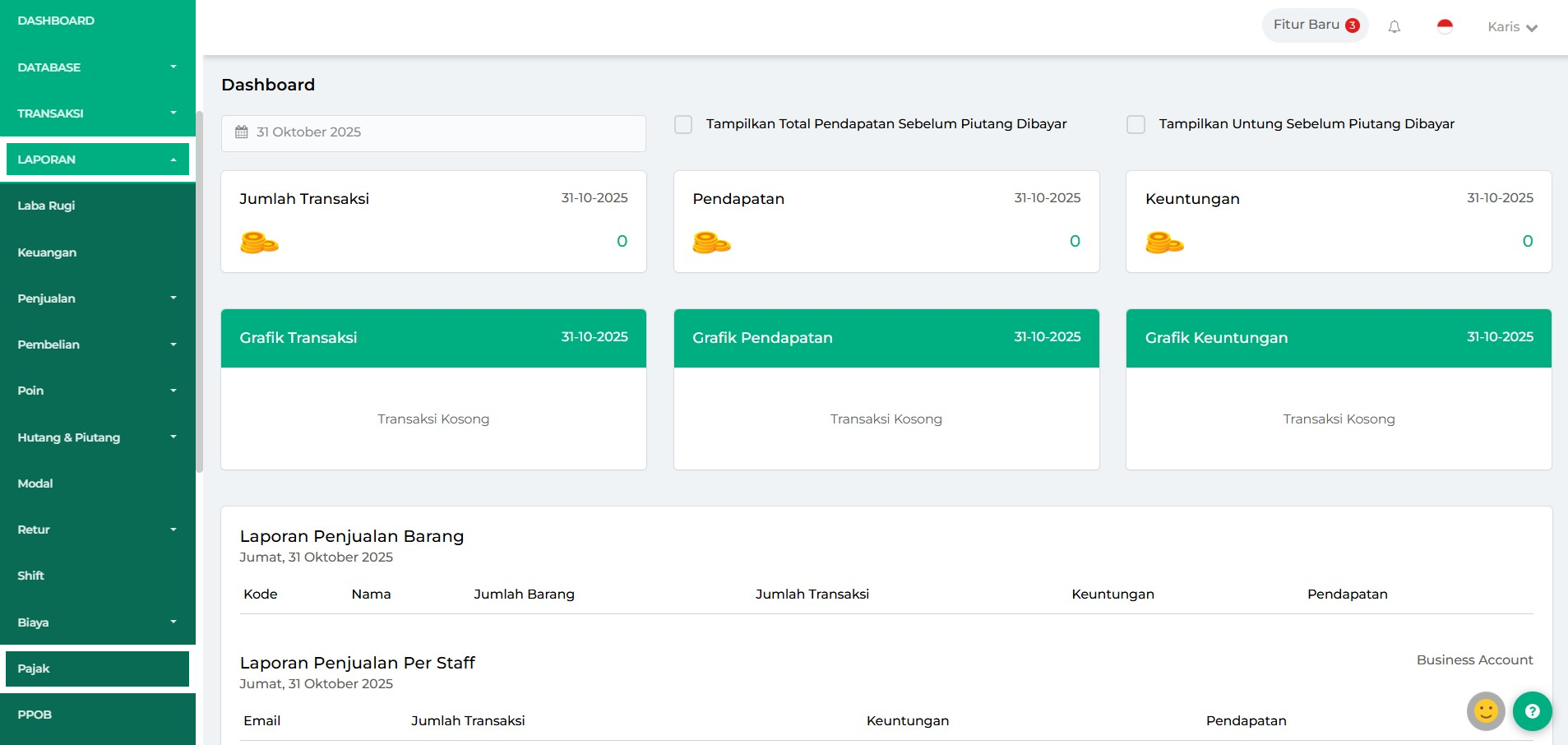Expand the Penjualan report submenu
This screenshot has width=1568, height=745.
pyautogui.click(x=97, y=298)
